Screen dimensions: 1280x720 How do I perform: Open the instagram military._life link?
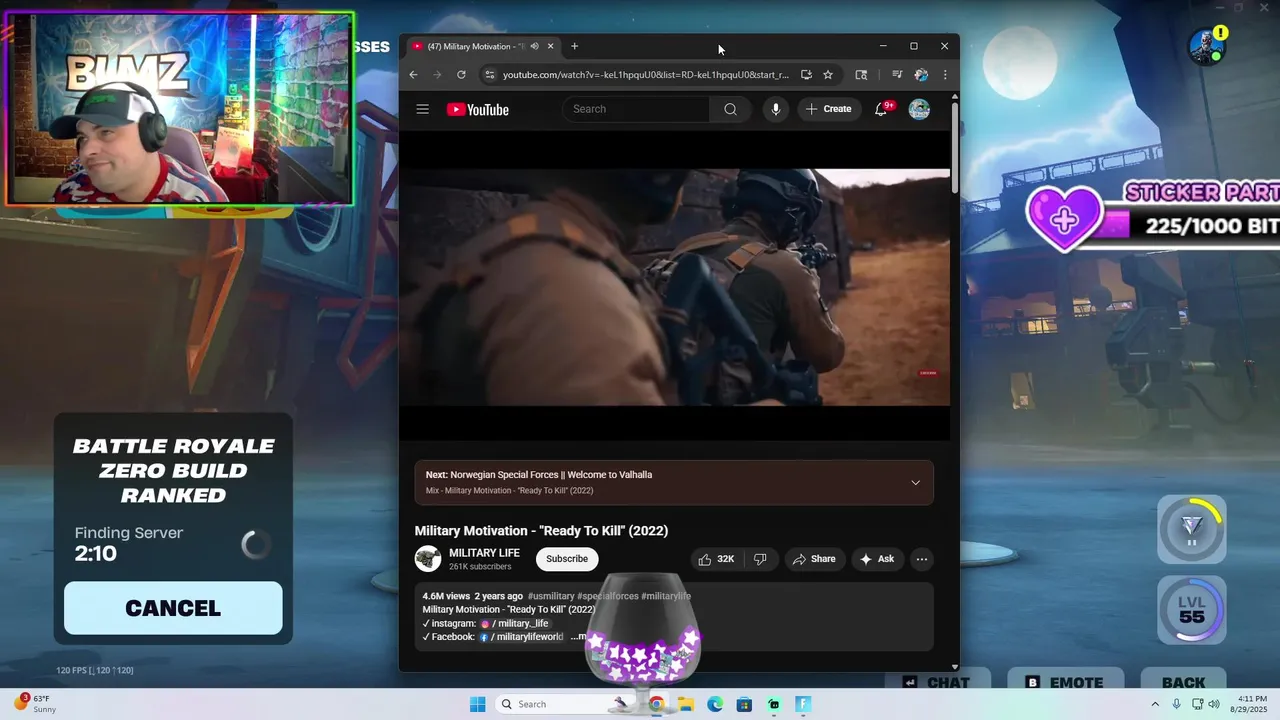pyautogui.click(x=514, y=623)
